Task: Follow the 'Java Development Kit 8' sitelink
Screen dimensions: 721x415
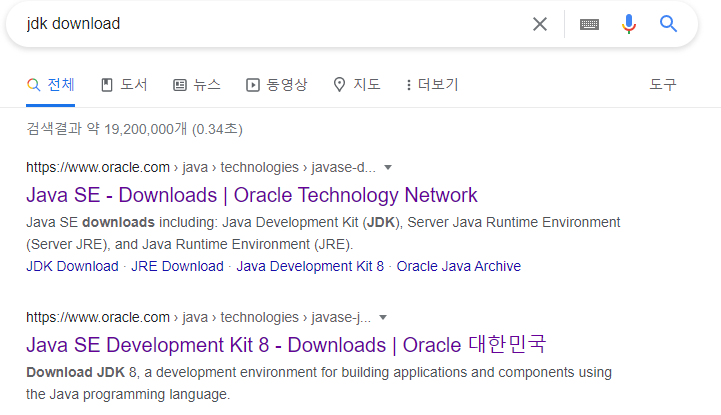Action: click(310, 266)
